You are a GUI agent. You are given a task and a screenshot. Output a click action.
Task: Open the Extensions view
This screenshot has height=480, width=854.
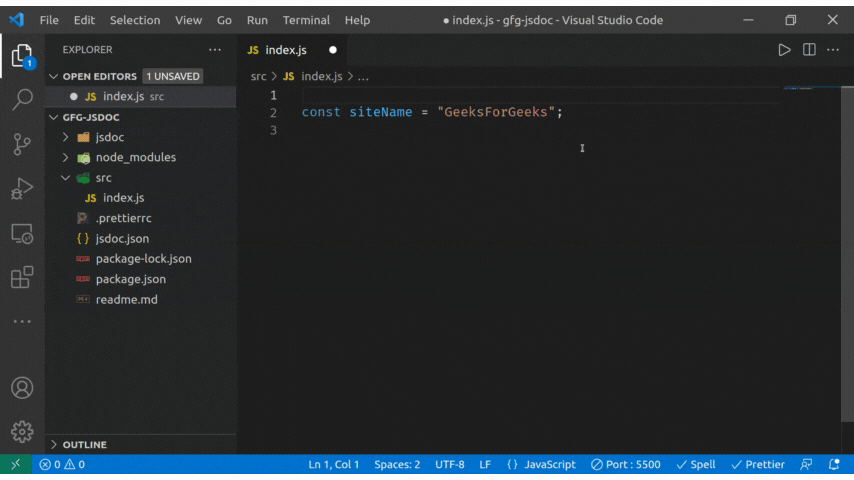click(x=22, y=277)
